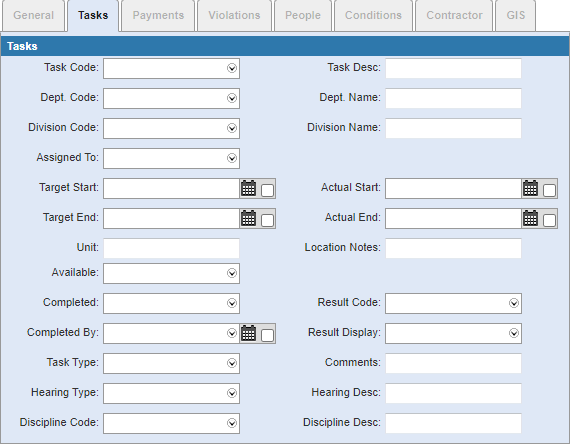Expand the Completed By dropdown arrow
The width and height of the screenshot is (570, 444).
click(232, 333)
